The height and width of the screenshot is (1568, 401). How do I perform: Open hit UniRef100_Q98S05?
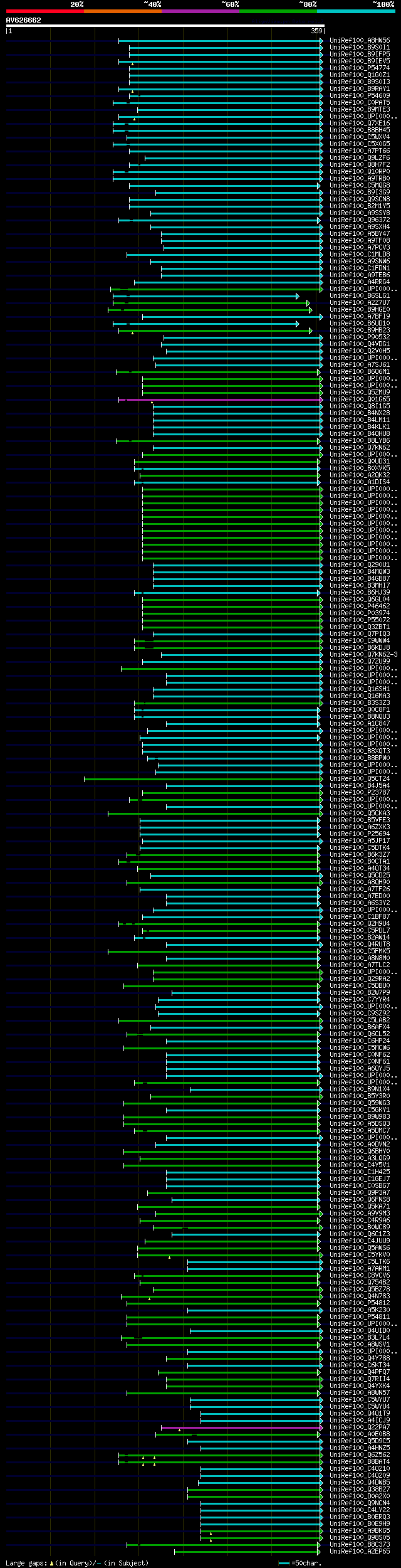pyautogui.click(x=360, y=1538)
